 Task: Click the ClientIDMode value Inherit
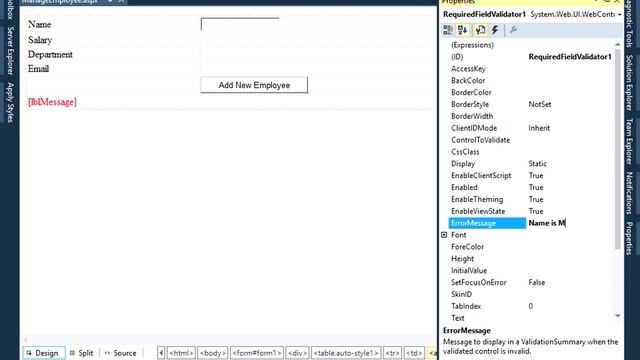click(539, 128)
